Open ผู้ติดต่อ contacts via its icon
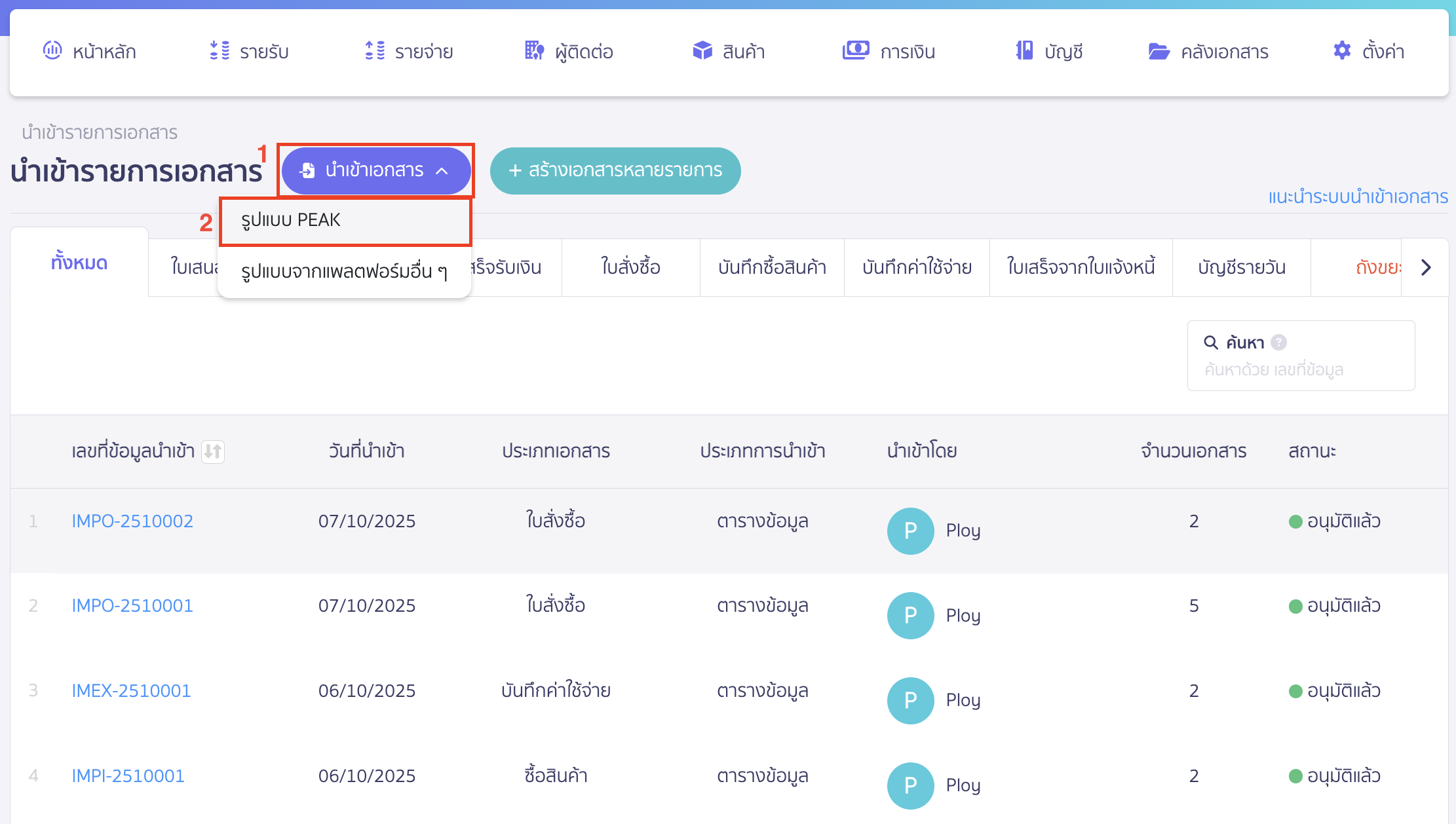Viewport: 1456px width, 824px height. coord(533,50)
